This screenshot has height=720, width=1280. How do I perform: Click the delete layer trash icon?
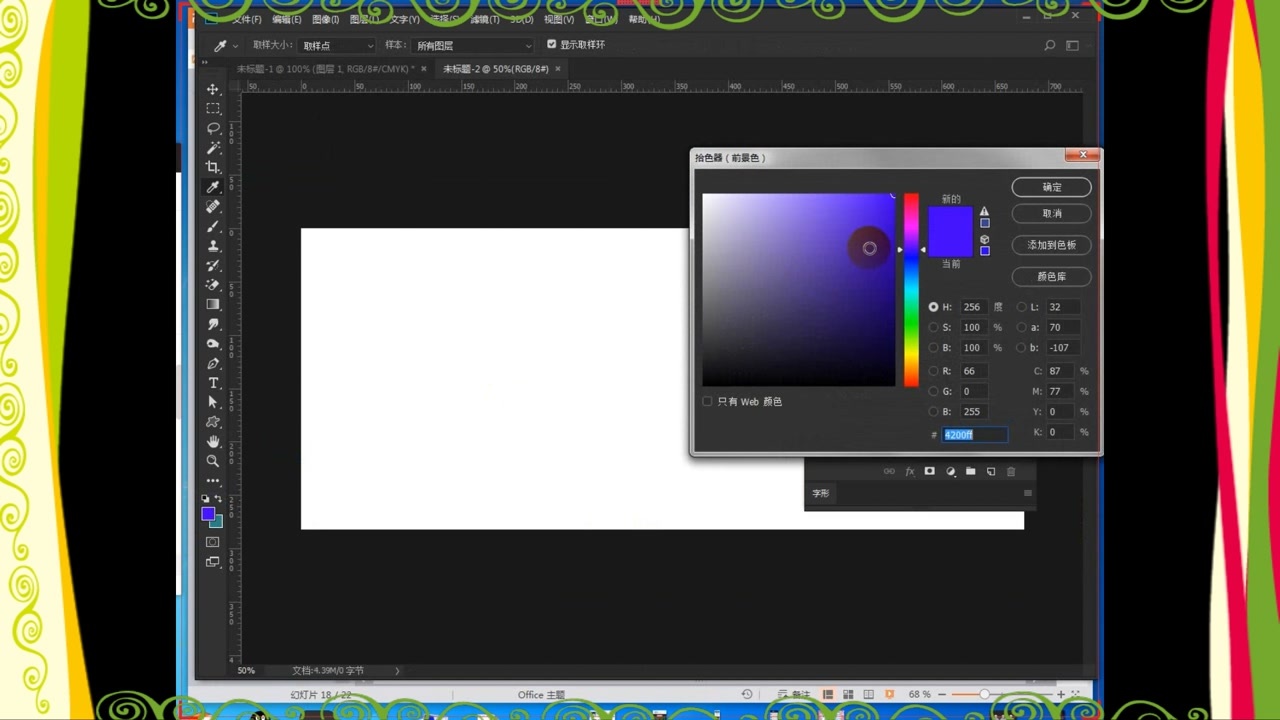(1011, 471)
